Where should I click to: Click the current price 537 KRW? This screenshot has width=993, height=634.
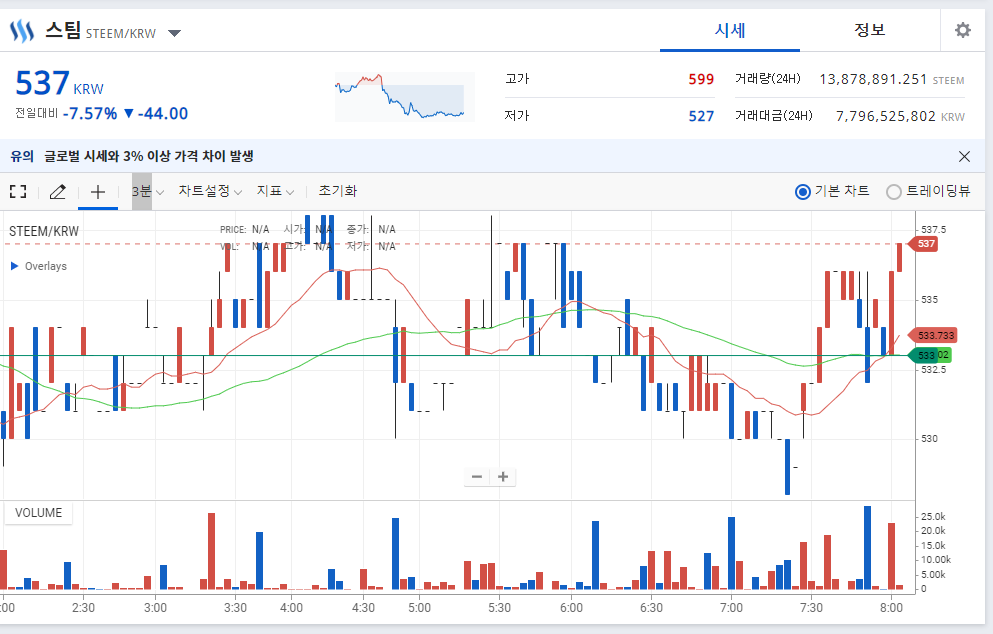point(59,84)
